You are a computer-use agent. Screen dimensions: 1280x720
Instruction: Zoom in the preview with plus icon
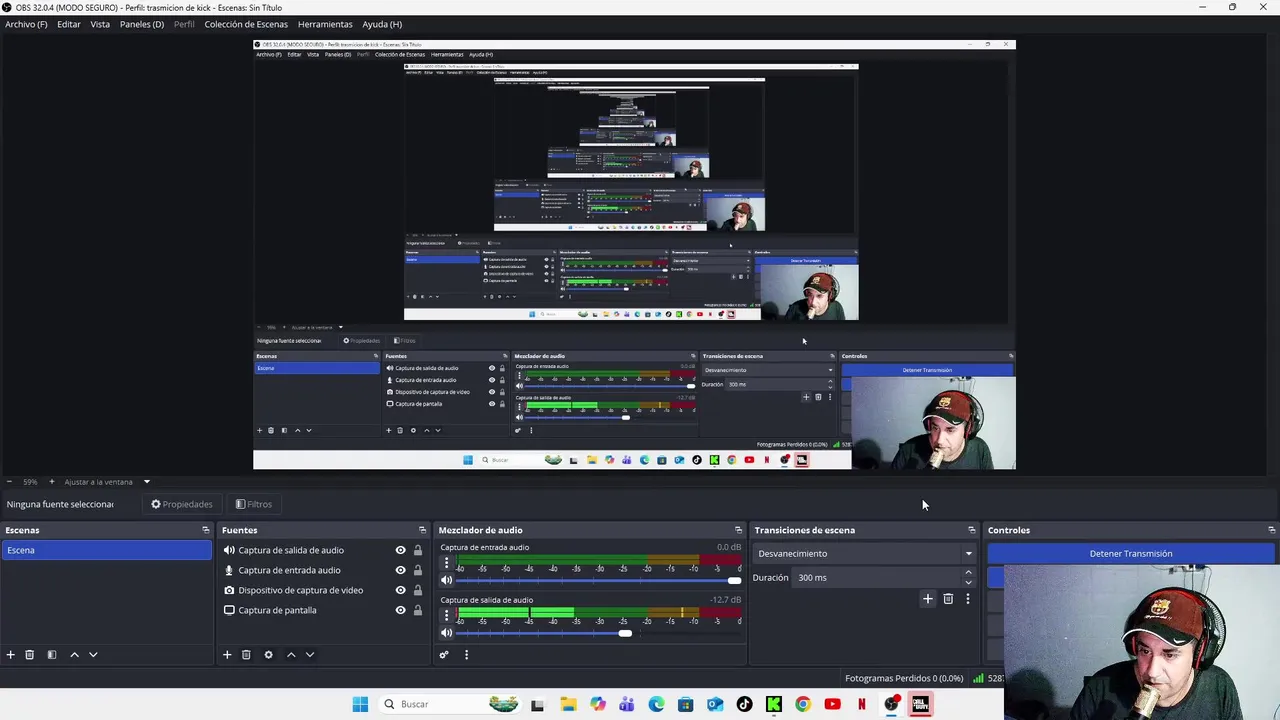[x=52, y=482]
